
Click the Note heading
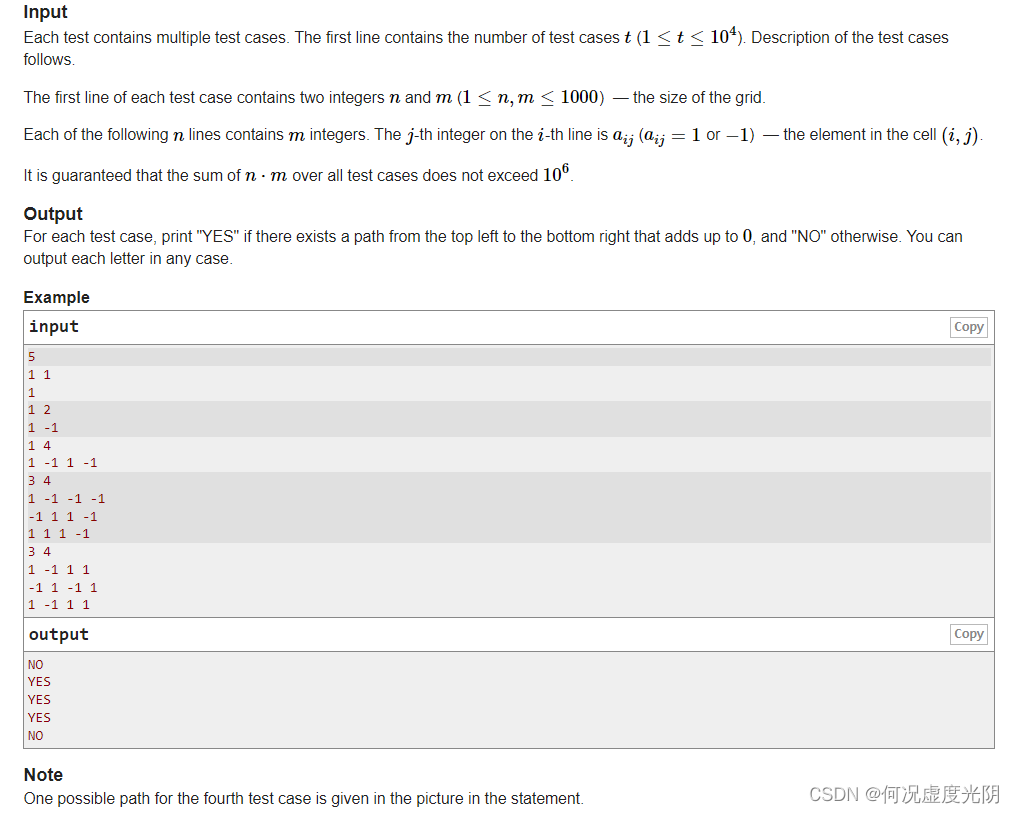41,775
